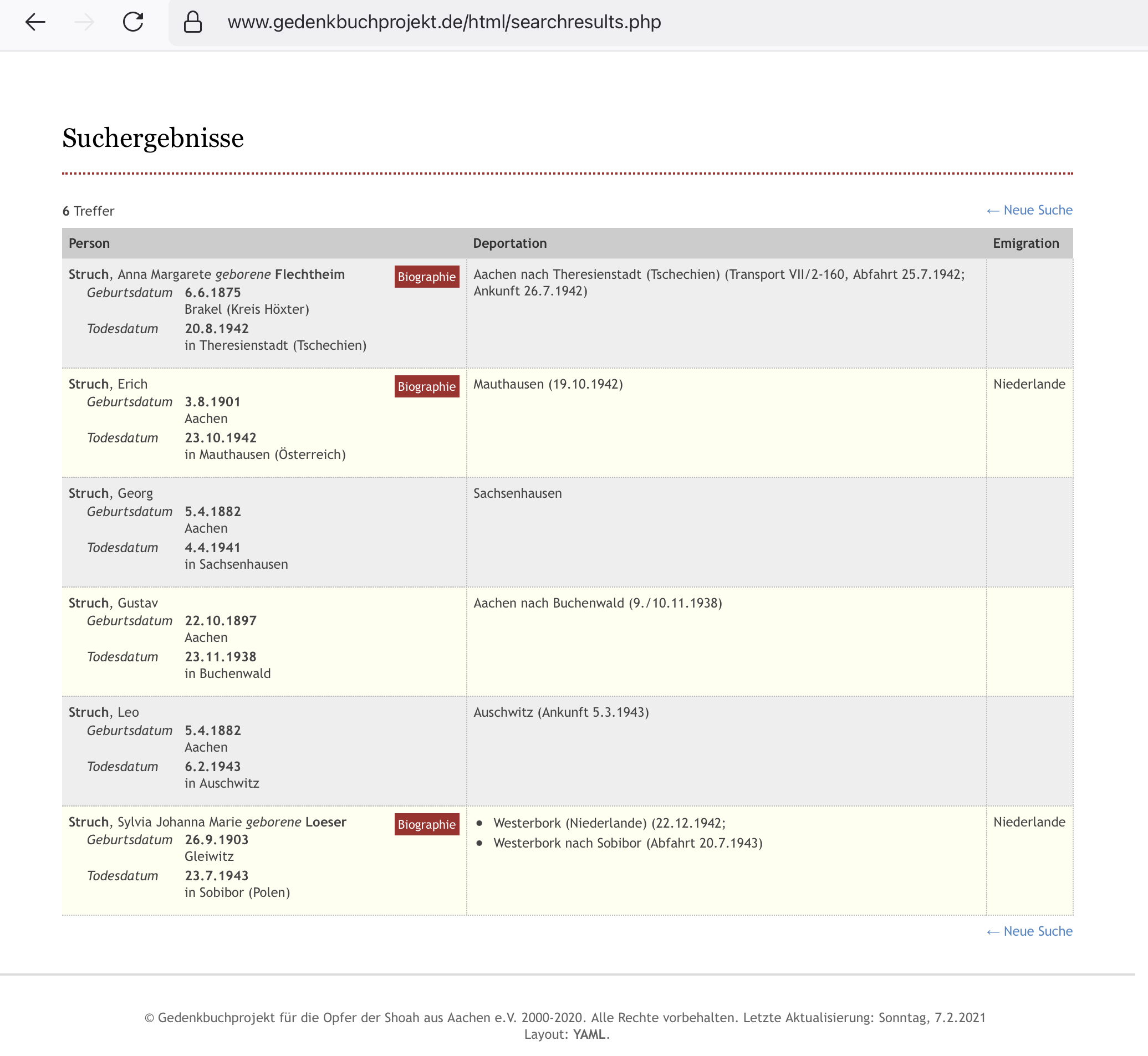
Task: Click the Person column header
Action: [x=89, y=243]
